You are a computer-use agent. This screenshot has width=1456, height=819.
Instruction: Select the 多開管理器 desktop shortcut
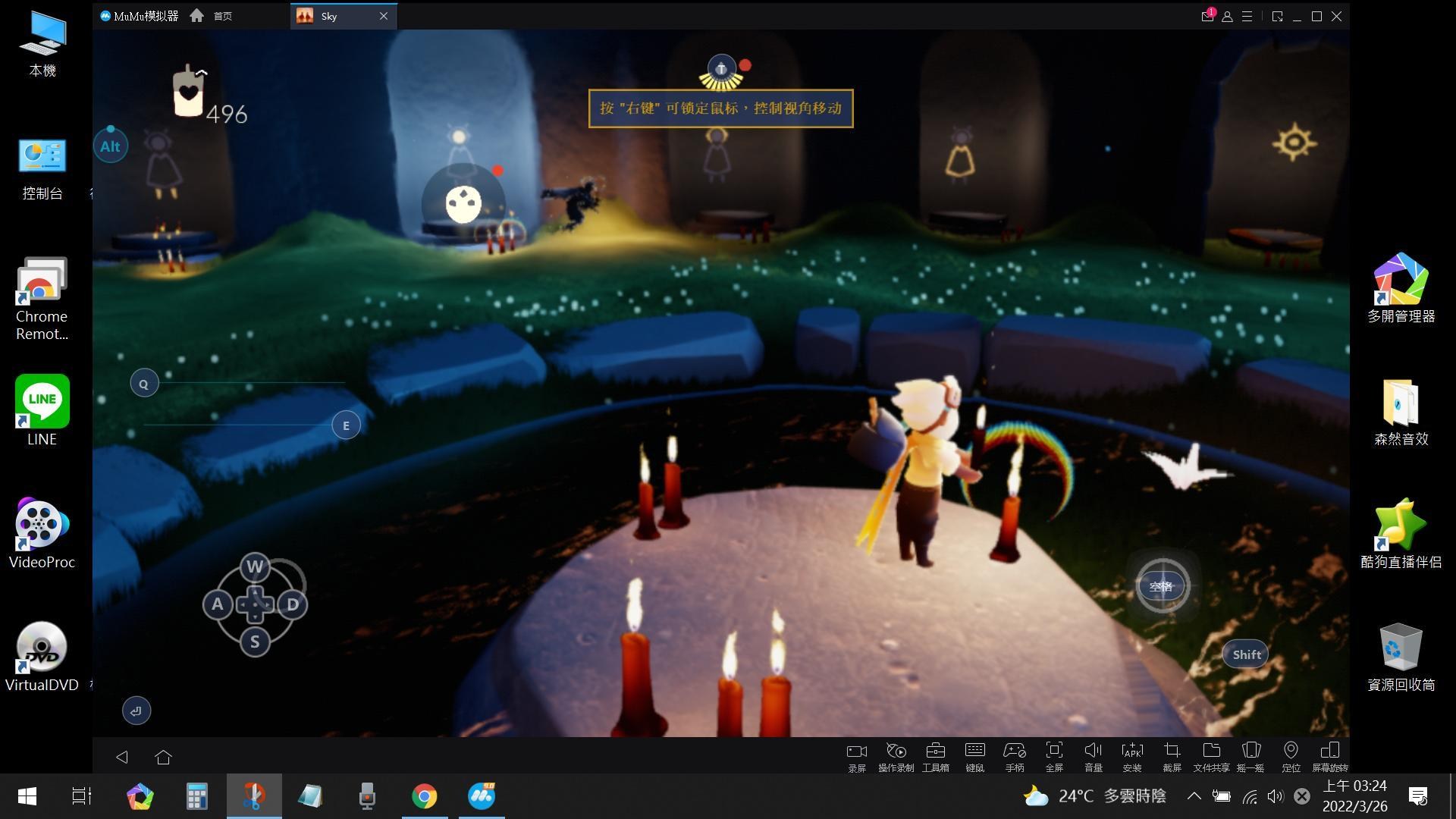[1401, 288]
